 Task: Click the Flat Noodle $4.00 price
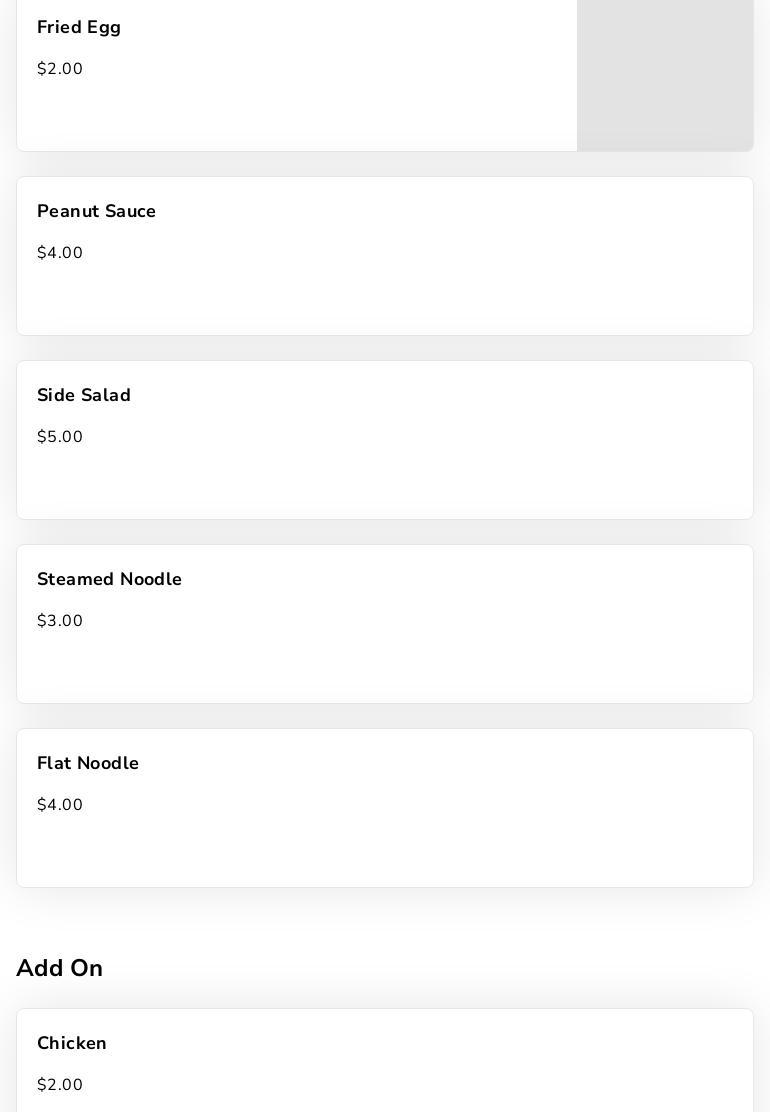click(x=60, y=805)
